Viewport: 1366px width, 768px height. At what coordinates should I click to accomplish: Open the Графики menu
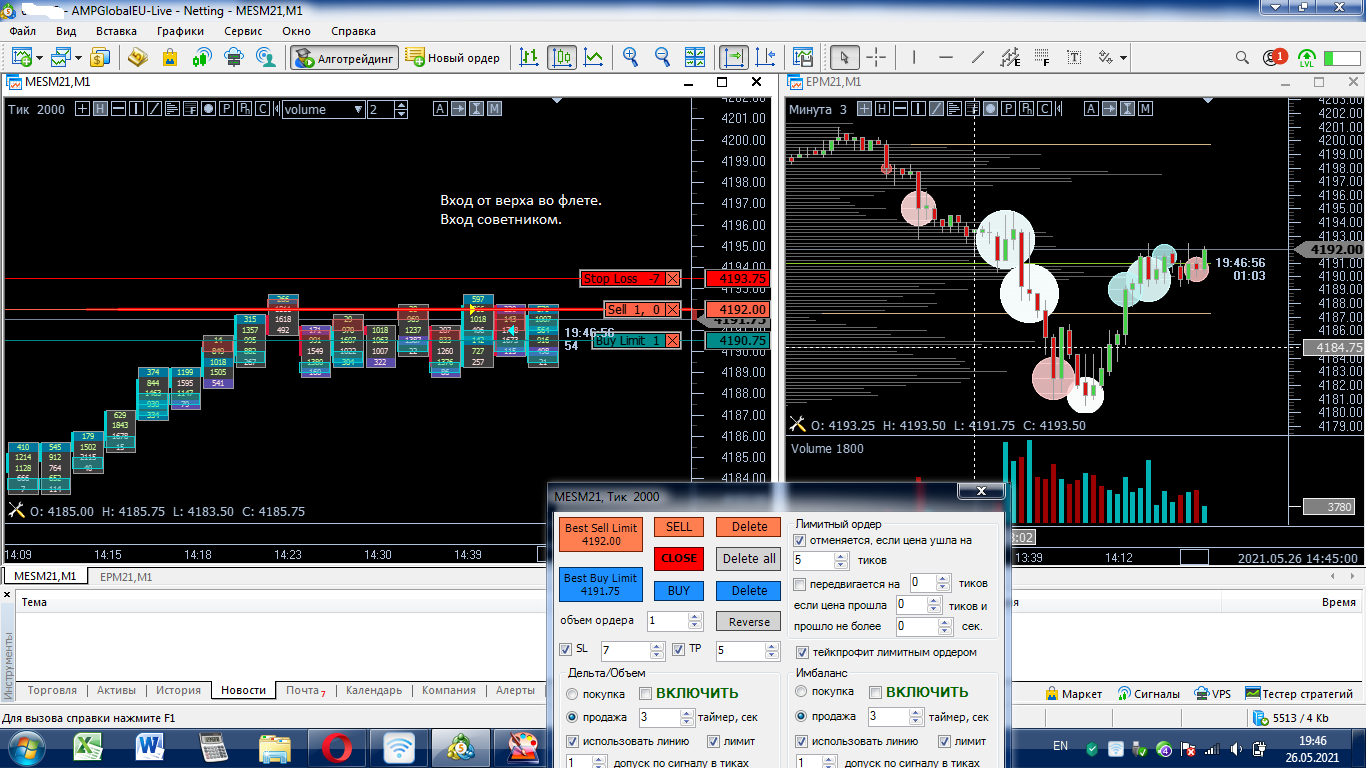(x=180, y=31)
